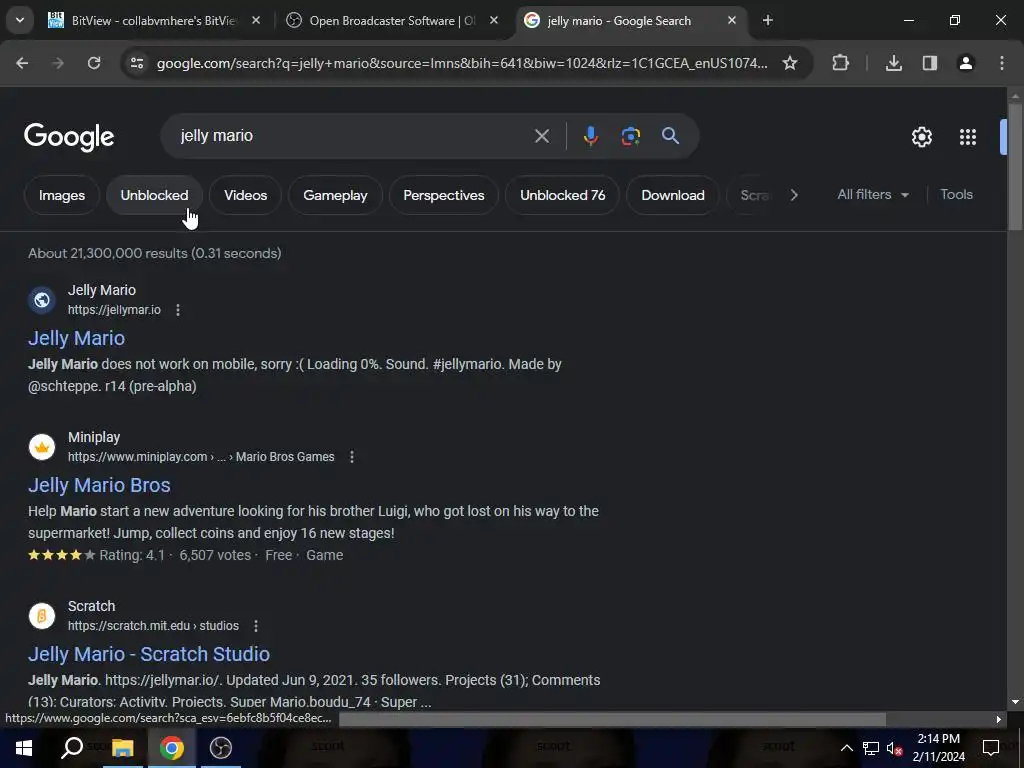Close the Open Broadcaster Software tab
Viewport: 1024px width, 768px height.
coord(494,21)
